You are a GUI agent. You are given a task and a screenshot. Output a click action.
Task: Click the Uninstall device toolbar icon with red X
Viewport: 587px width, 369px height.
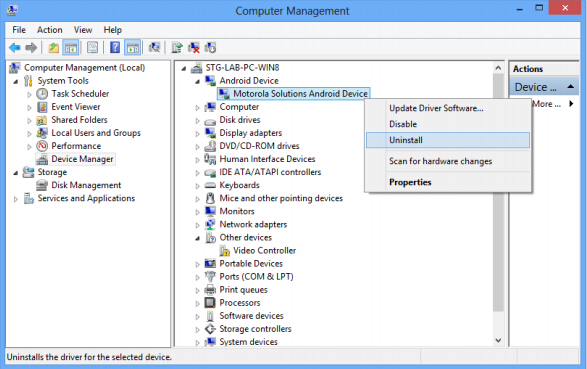click(x=194, y=48)
